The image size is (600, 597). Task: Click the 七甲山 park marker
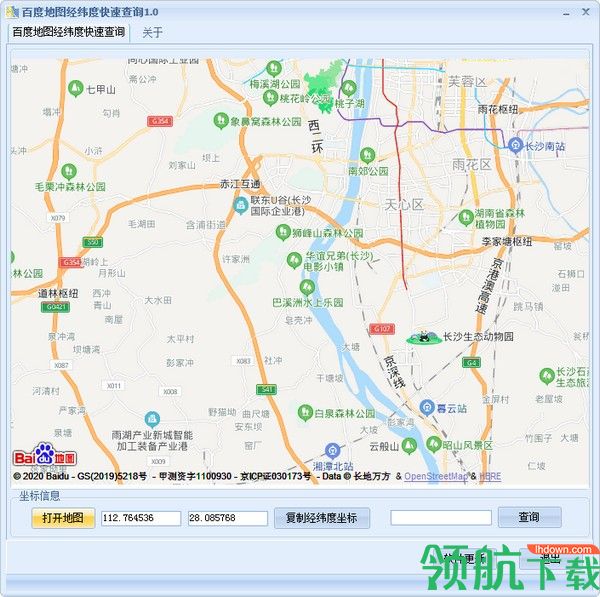click(x=75, y=88)
